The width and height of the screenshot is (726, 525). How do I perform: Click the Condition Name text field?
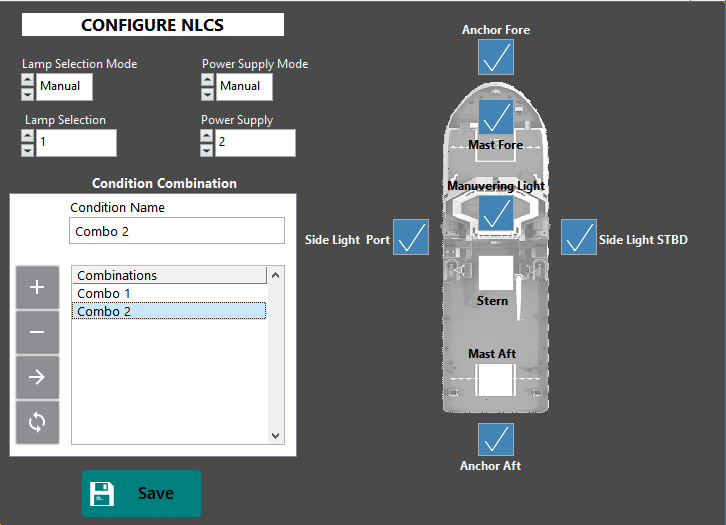[177, 231]
